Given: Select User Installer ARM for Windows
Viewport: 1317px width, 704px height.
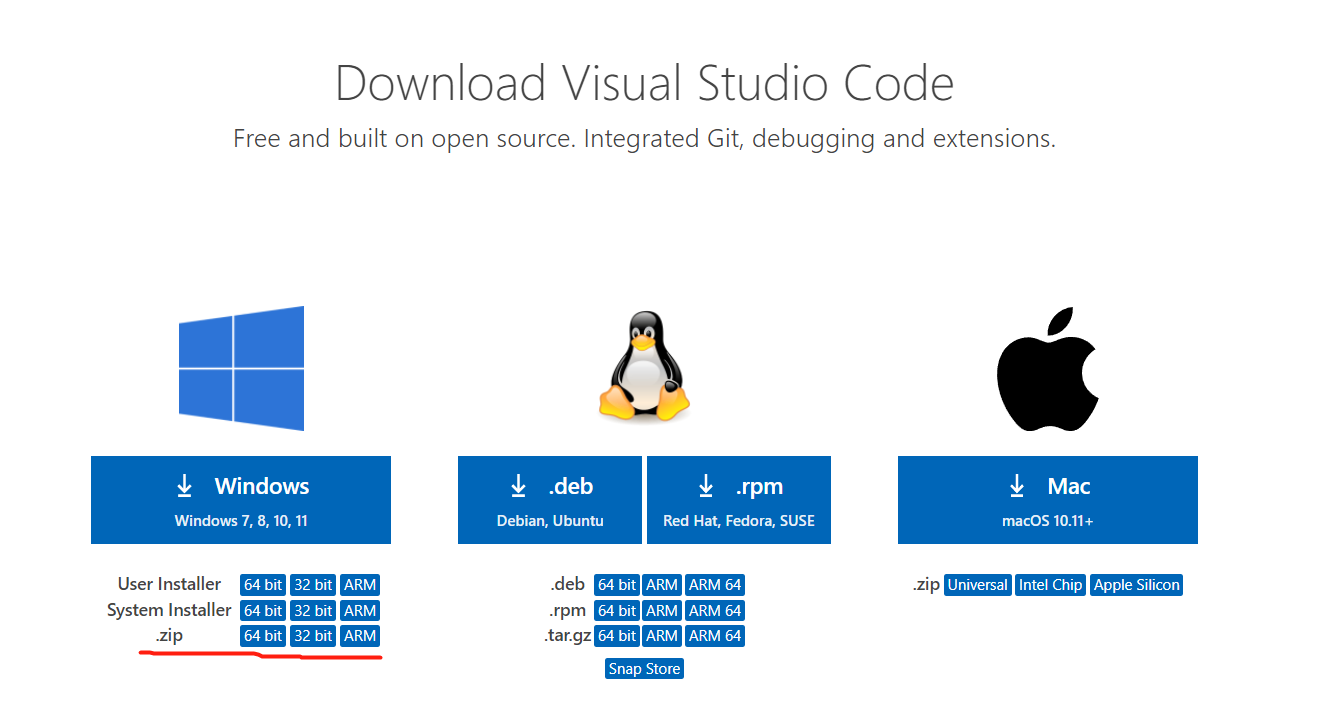Looking at the screenshot, I should tap(360, 585).
